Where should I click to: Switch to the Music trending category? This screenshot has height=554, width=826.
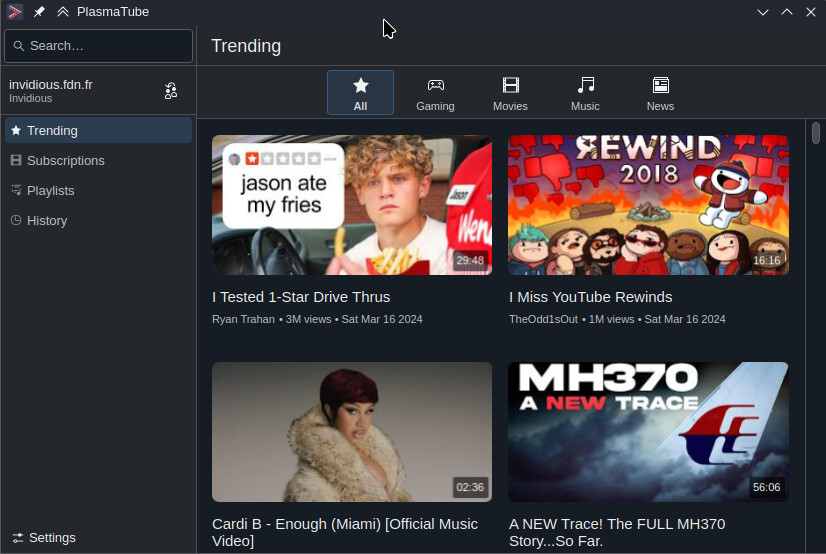click(x=585, y=93)
